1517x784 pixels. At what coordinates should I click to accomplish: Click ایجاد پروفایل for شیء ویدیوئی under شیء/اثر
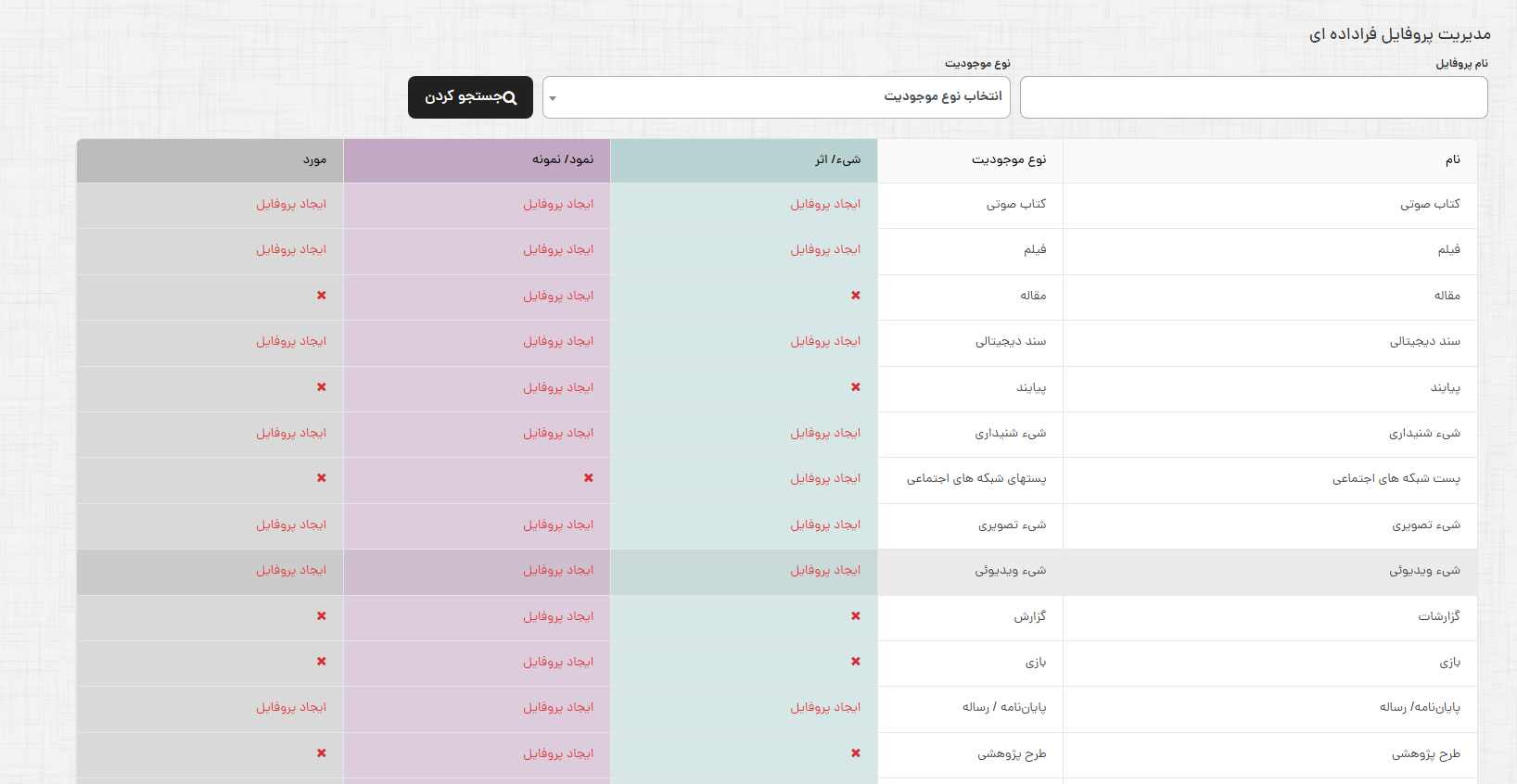coord(825,570)
